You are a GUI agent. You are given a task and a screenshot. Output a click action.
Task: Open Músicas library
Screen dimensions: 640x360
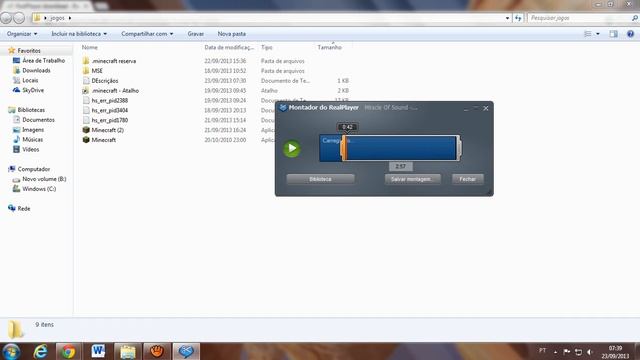tap(33, 140)
